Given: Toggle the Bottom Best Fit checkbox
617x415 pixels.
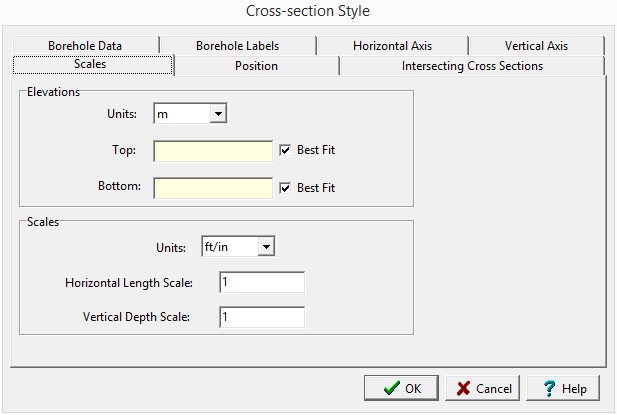Looking at the screenshot, I should coord(285,187).
